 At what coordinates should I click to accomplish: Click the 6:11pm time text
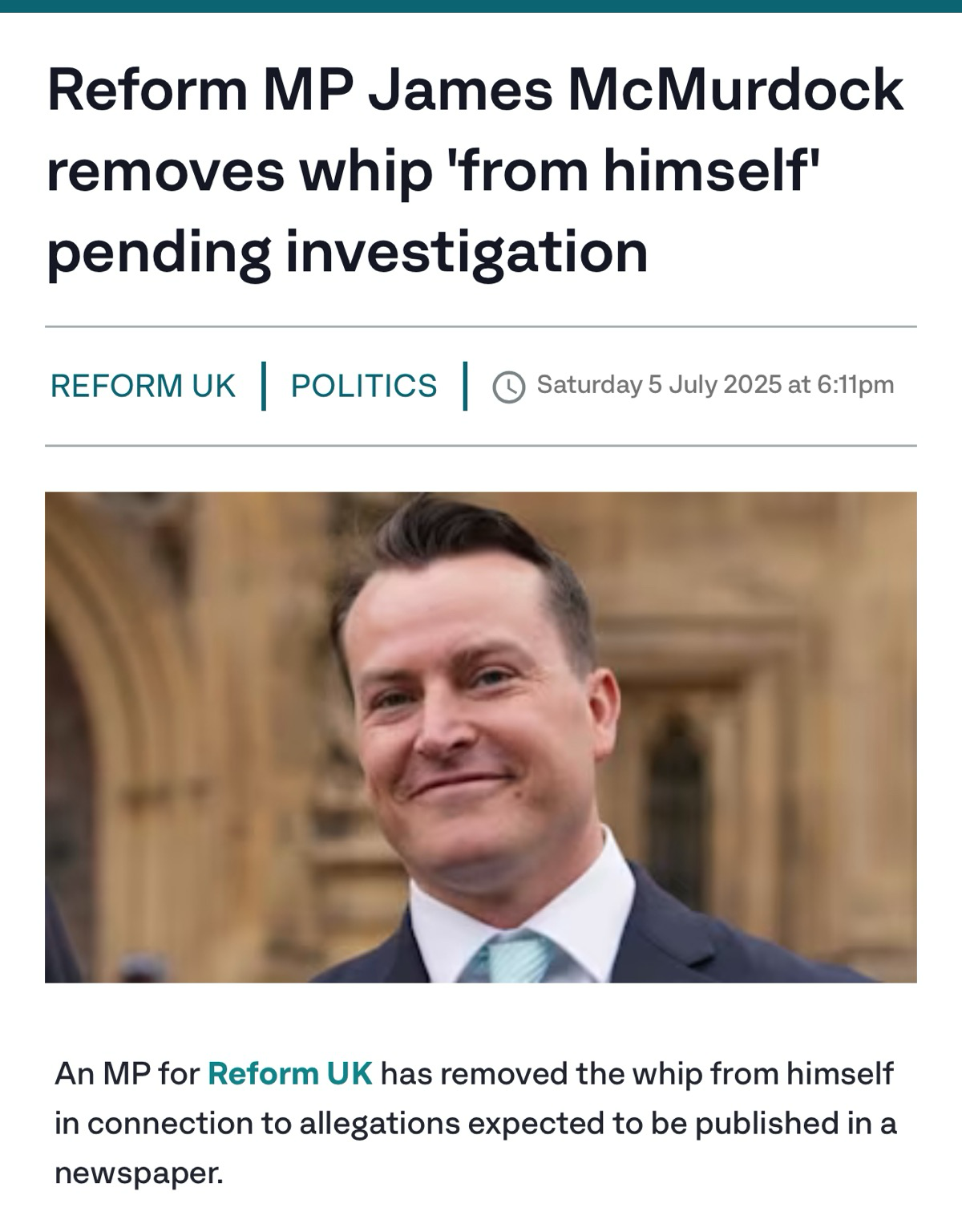[855, 385]
